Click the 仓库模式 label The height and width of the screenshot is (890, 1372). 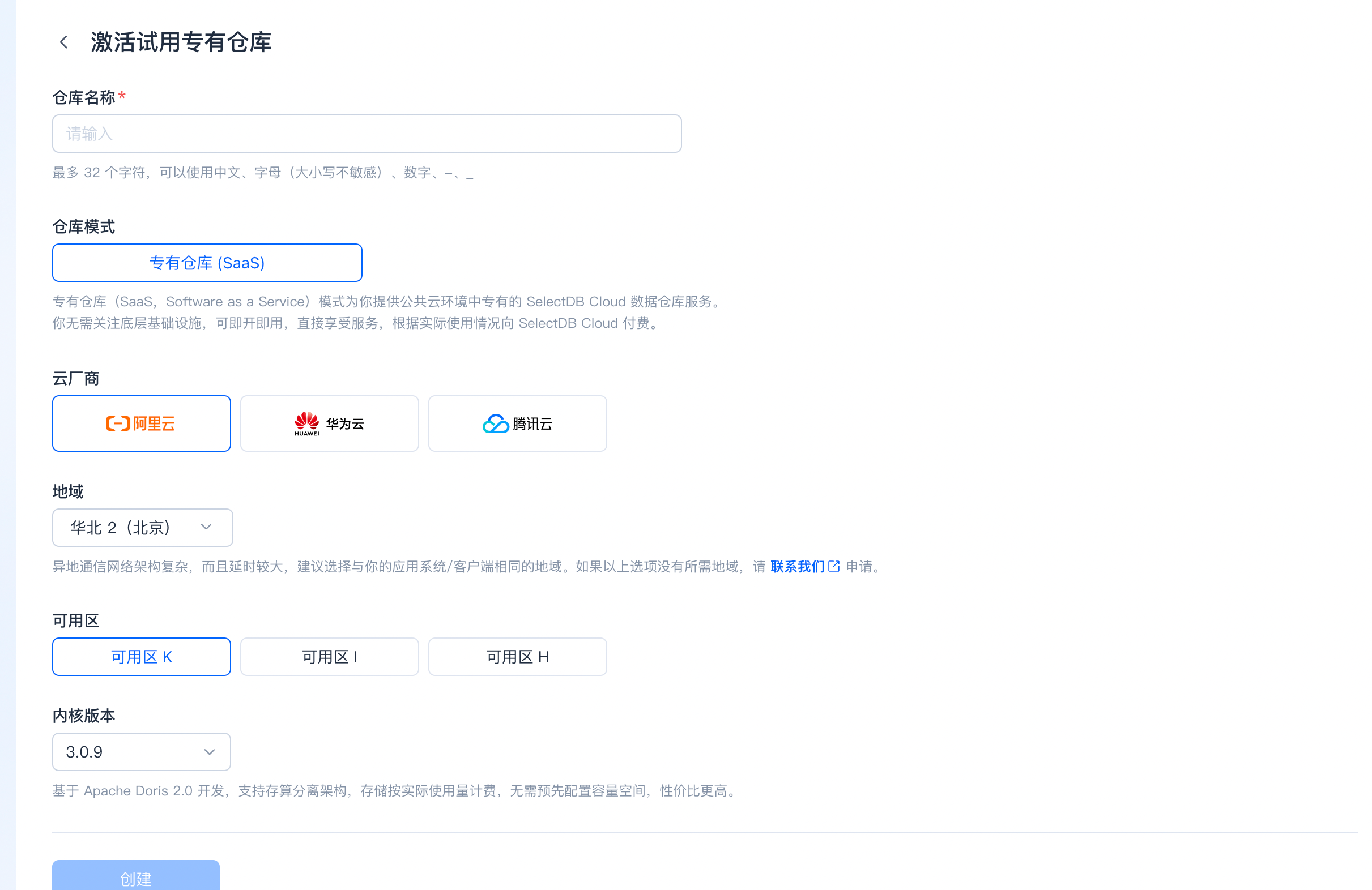(84, 227)
